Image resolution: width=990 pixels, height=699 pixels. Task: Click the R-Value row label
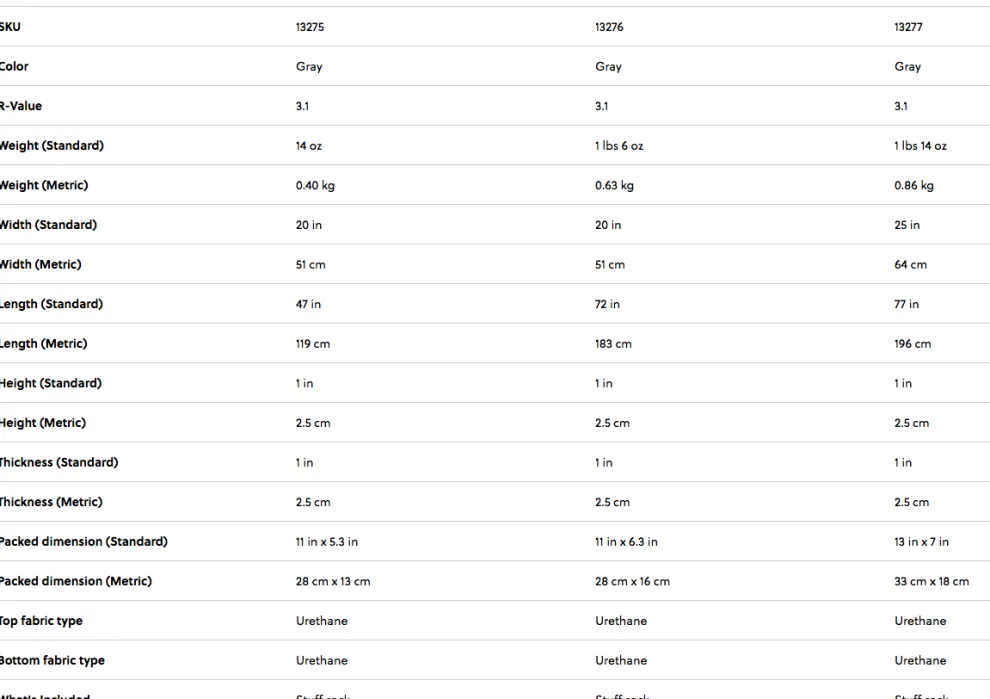(x=21, y=106)
